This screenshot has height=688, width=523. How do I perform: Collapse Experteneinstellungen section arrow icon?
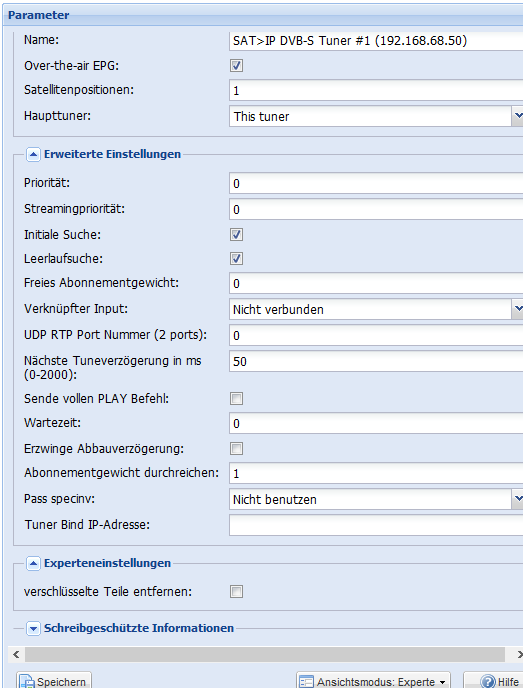(x=33, y=563)
